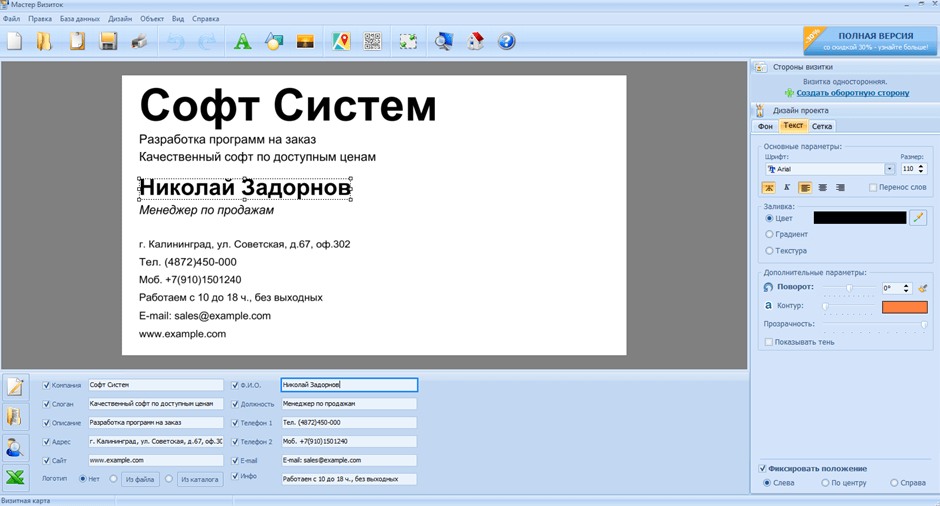Image resolution: width=940 pixels, height=506 pixels.
Task: Open the База данных menu
Action: 79,19
